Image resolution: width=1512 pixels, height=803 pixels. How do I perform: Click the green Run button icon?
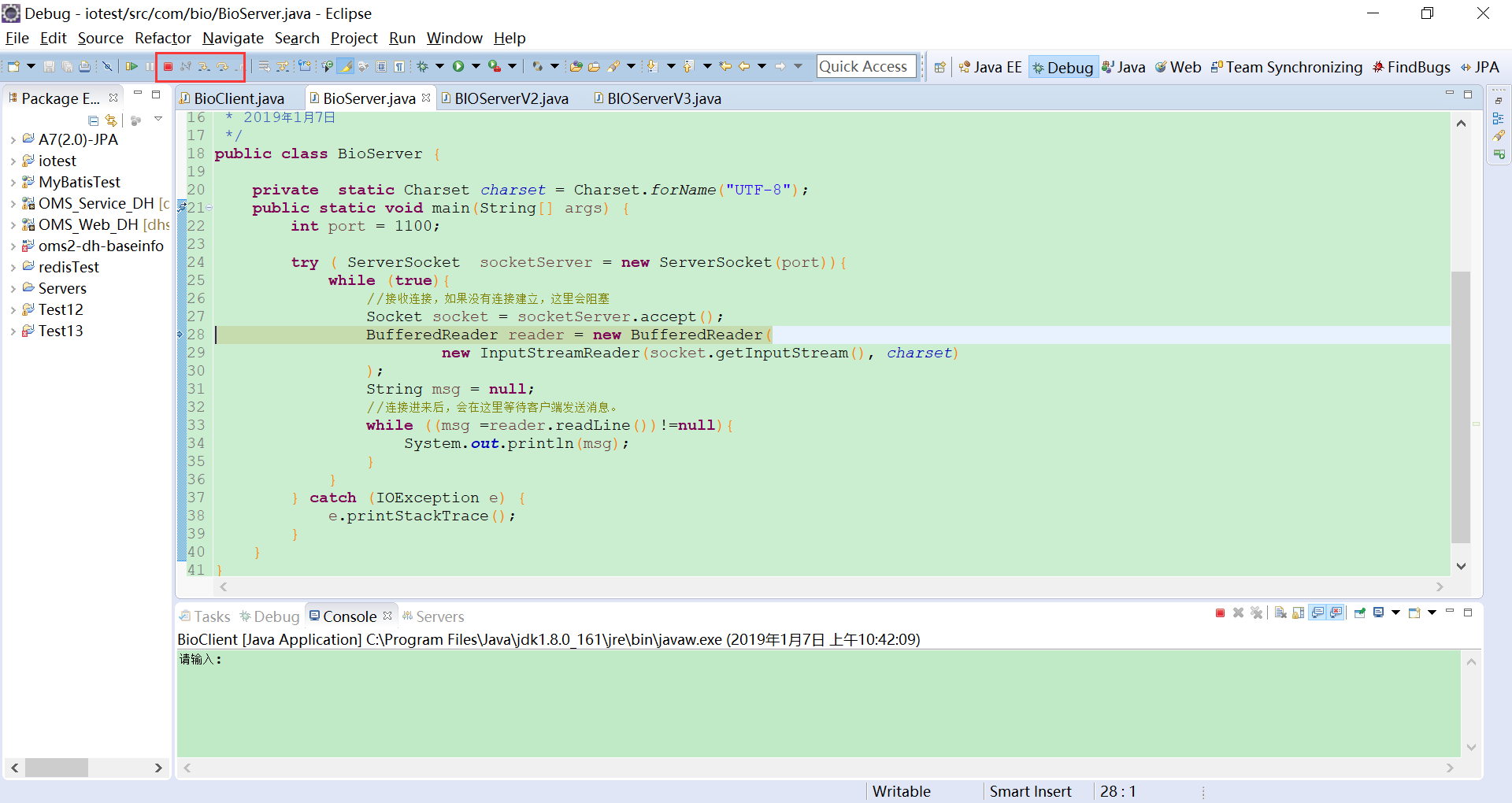click(458, 67)
